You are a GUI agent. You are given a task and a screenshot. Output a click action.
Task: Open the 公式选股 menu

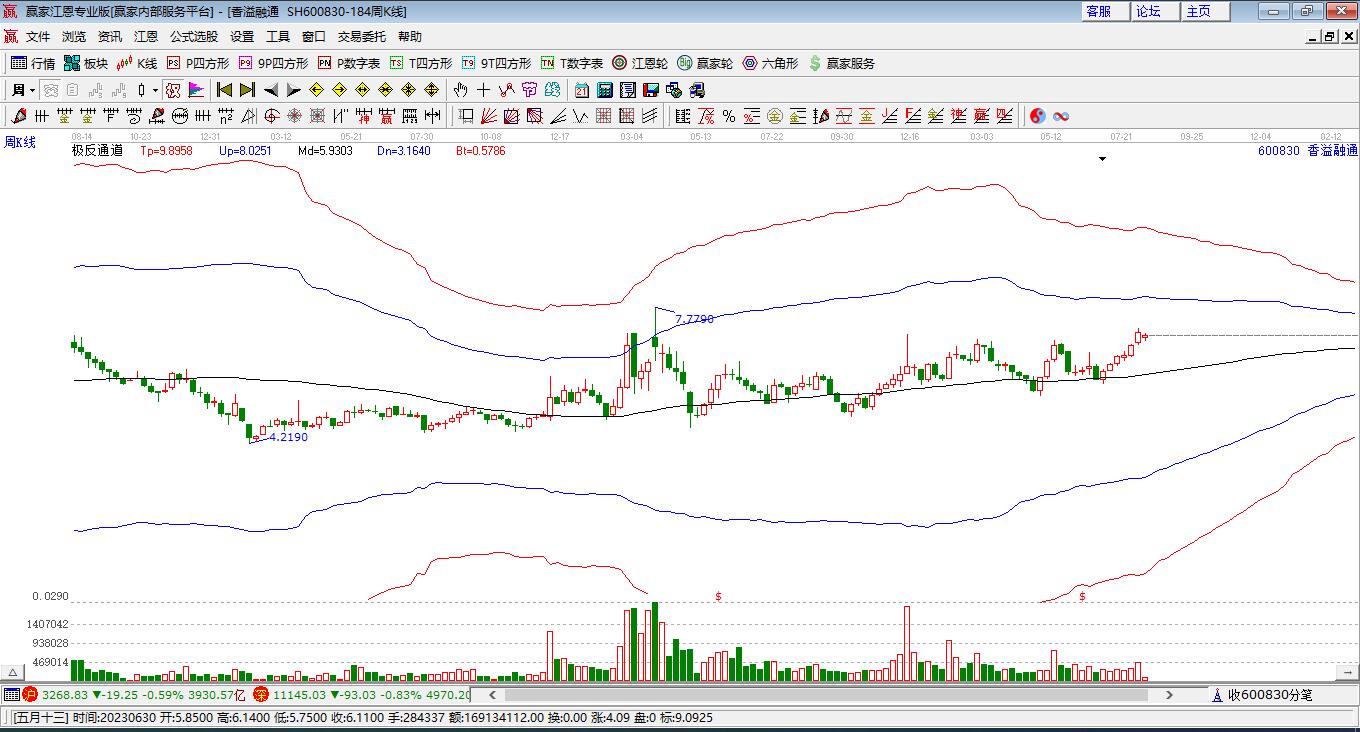pyautogui.click(x=194, y=37)
